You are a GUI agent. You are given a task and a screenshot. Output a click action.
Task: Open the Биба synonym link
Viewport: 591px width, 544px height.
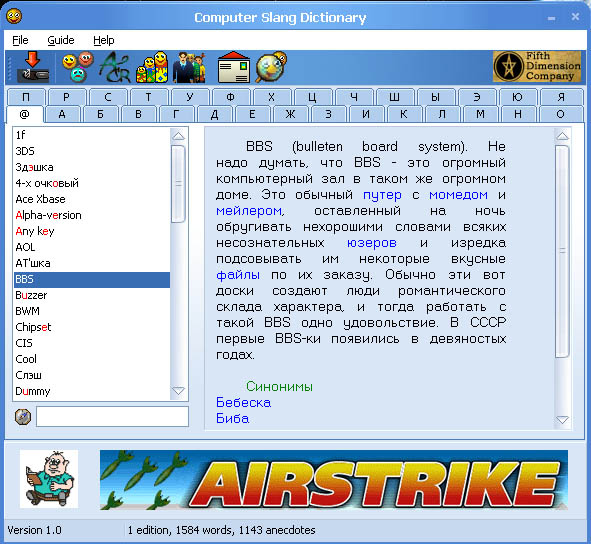(233, 418)
